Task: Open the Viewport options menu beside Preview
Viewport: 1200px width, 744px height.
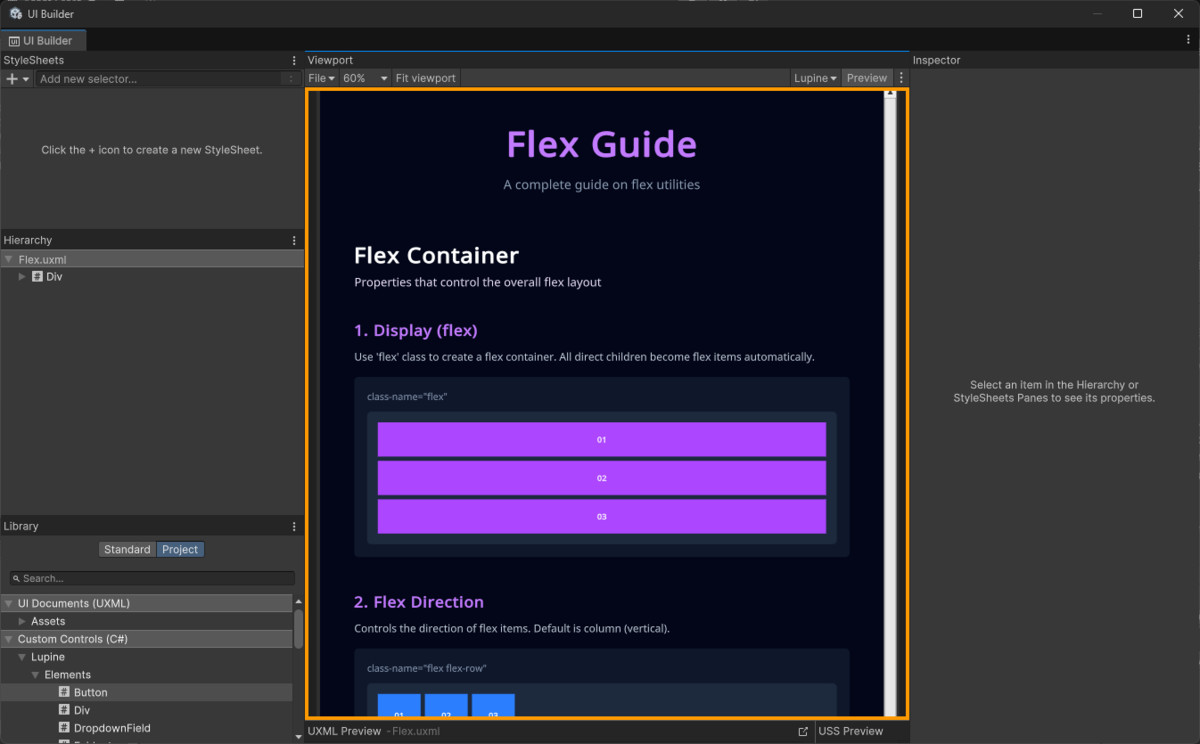Action: click(x=900, y=77)
